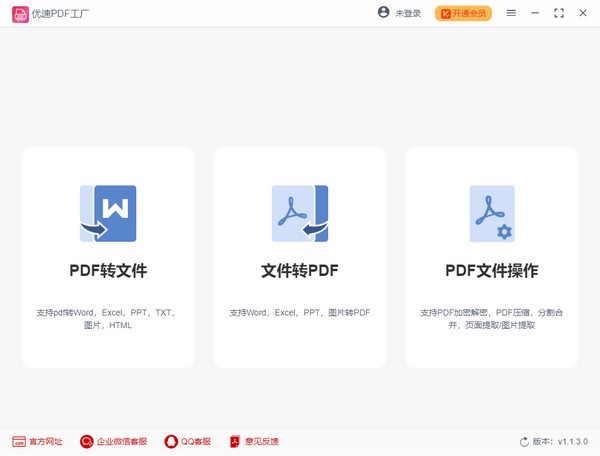Click the version refresh icon
Viewport: 600px width, 456px height.
(x=524, y=442)
